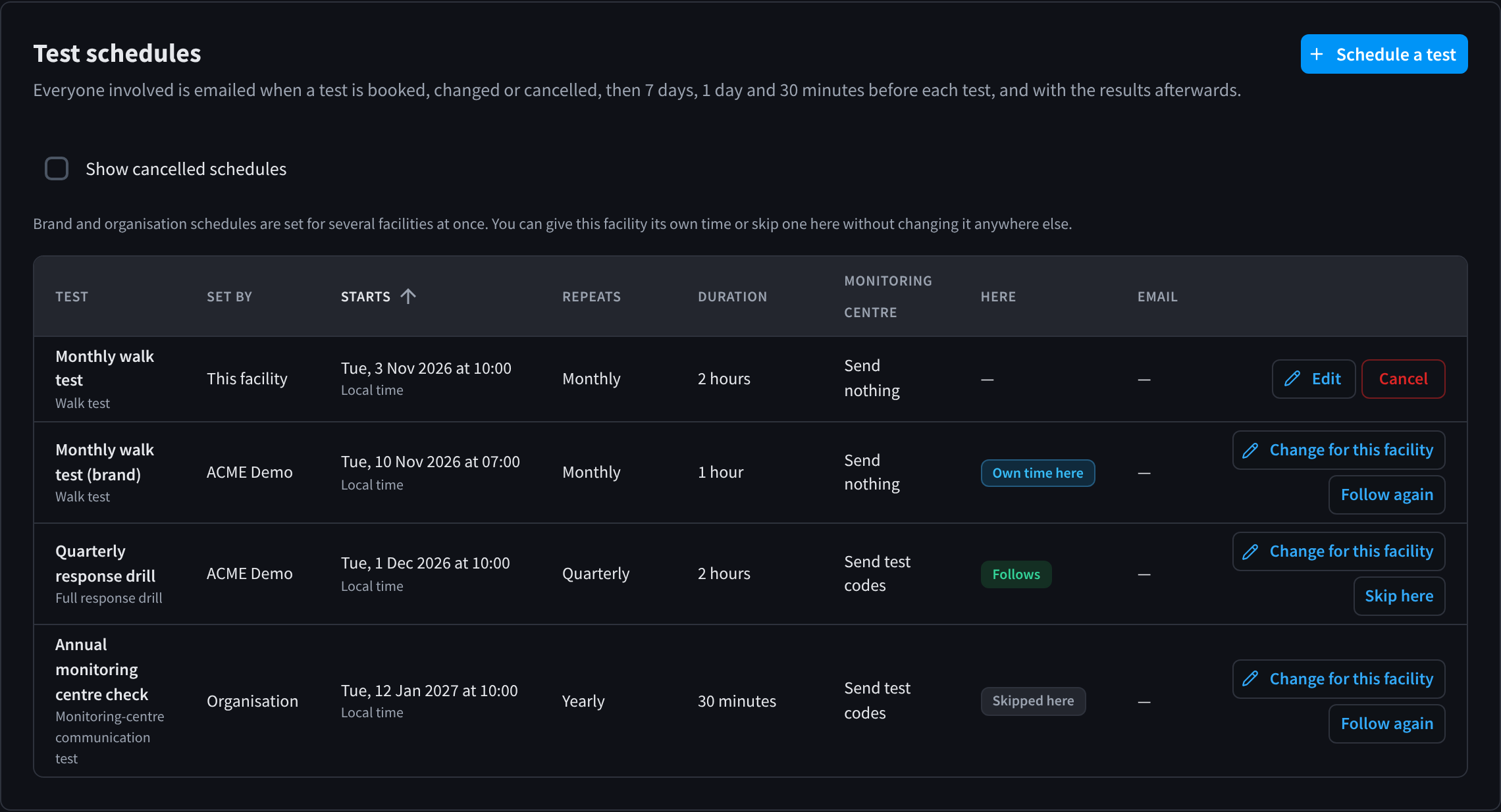Click pencil icon for Annual monitoring centre check

click(1250, 679)
